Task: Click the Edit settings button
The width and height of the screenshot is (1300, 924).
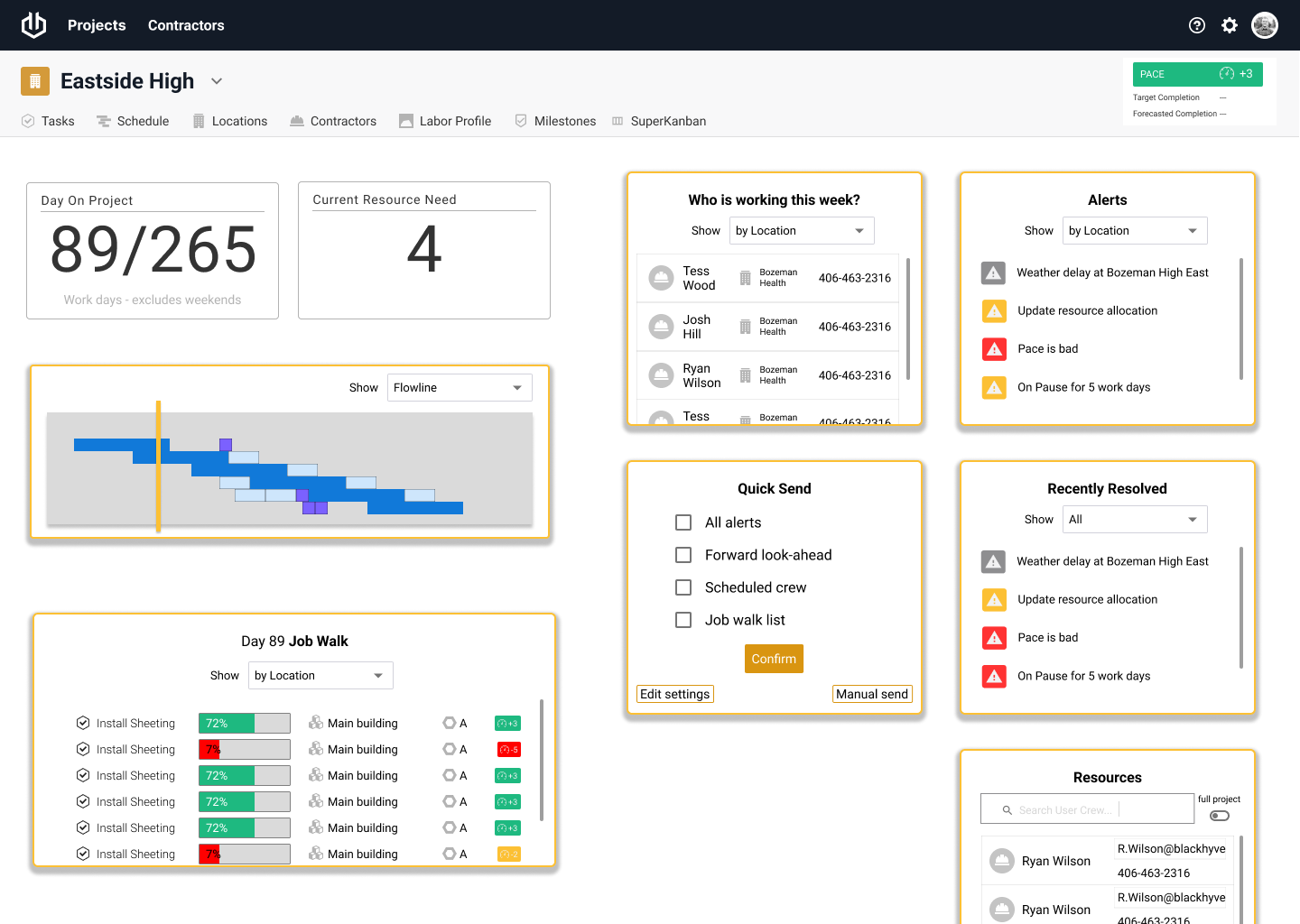Action: click(675, 694)
